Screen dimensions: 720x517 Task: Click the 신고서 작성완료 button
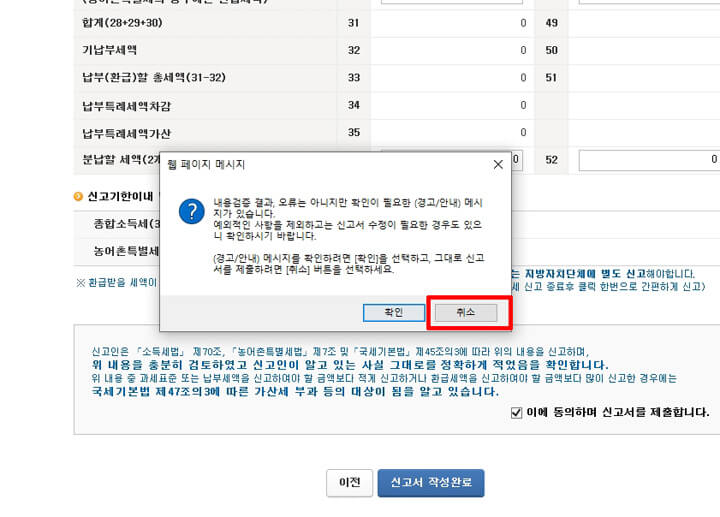(431, 483)
